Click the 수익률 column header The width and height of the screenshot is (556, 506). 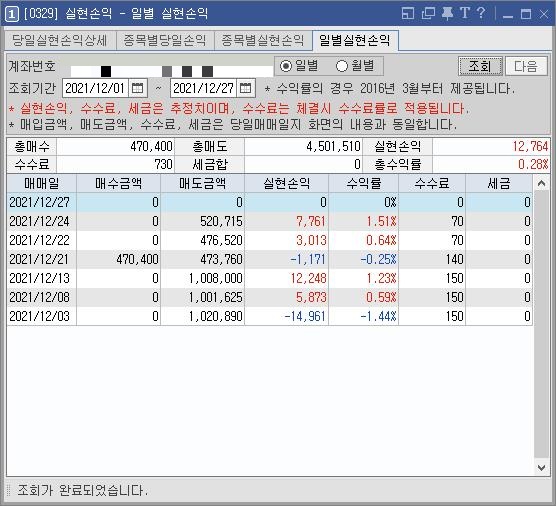coord(363,183)
